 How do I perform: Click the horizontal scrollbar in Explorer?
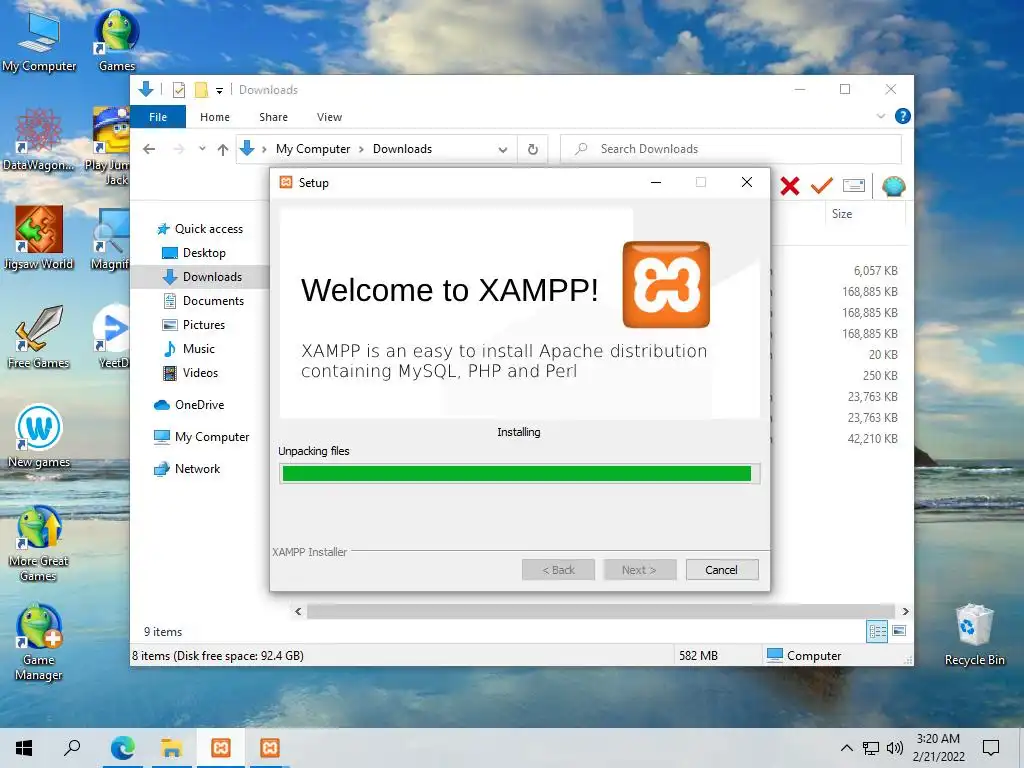coord(601,611)
